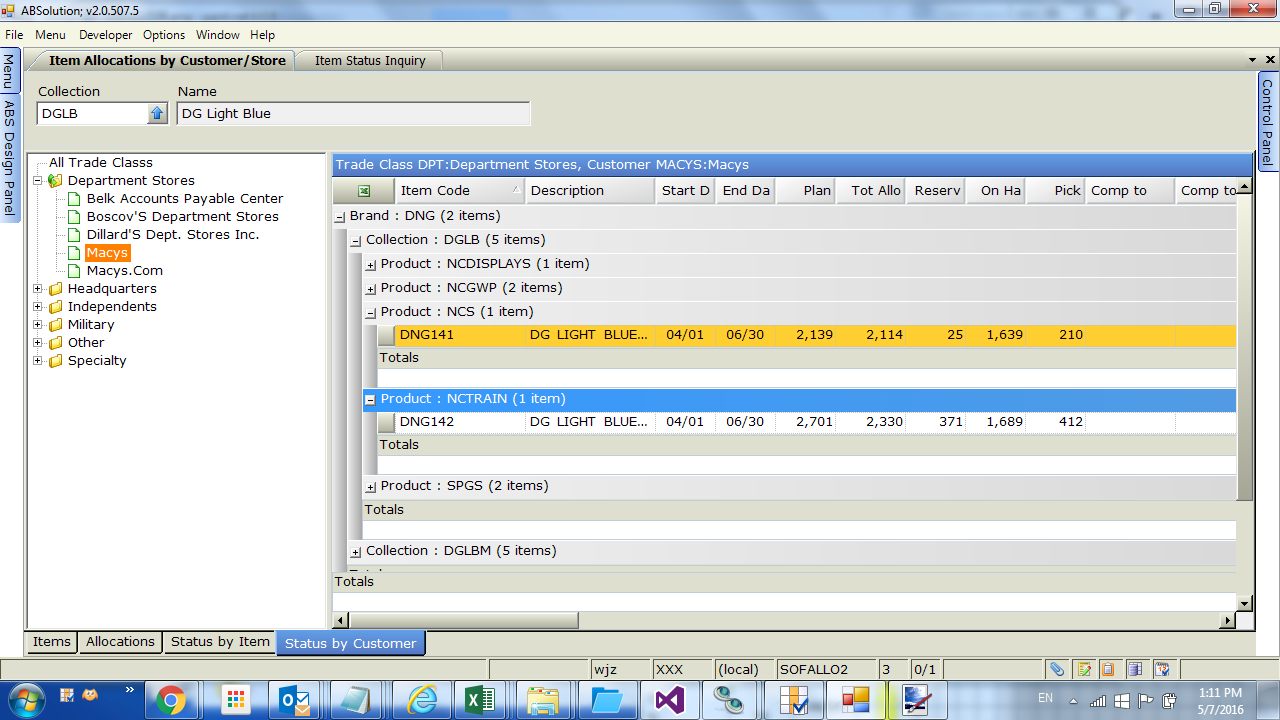Image resolution: width=1280 pixels, height=720 pixels.
Task: Expand the Product : SPGS group
Action: coord(371,487)
